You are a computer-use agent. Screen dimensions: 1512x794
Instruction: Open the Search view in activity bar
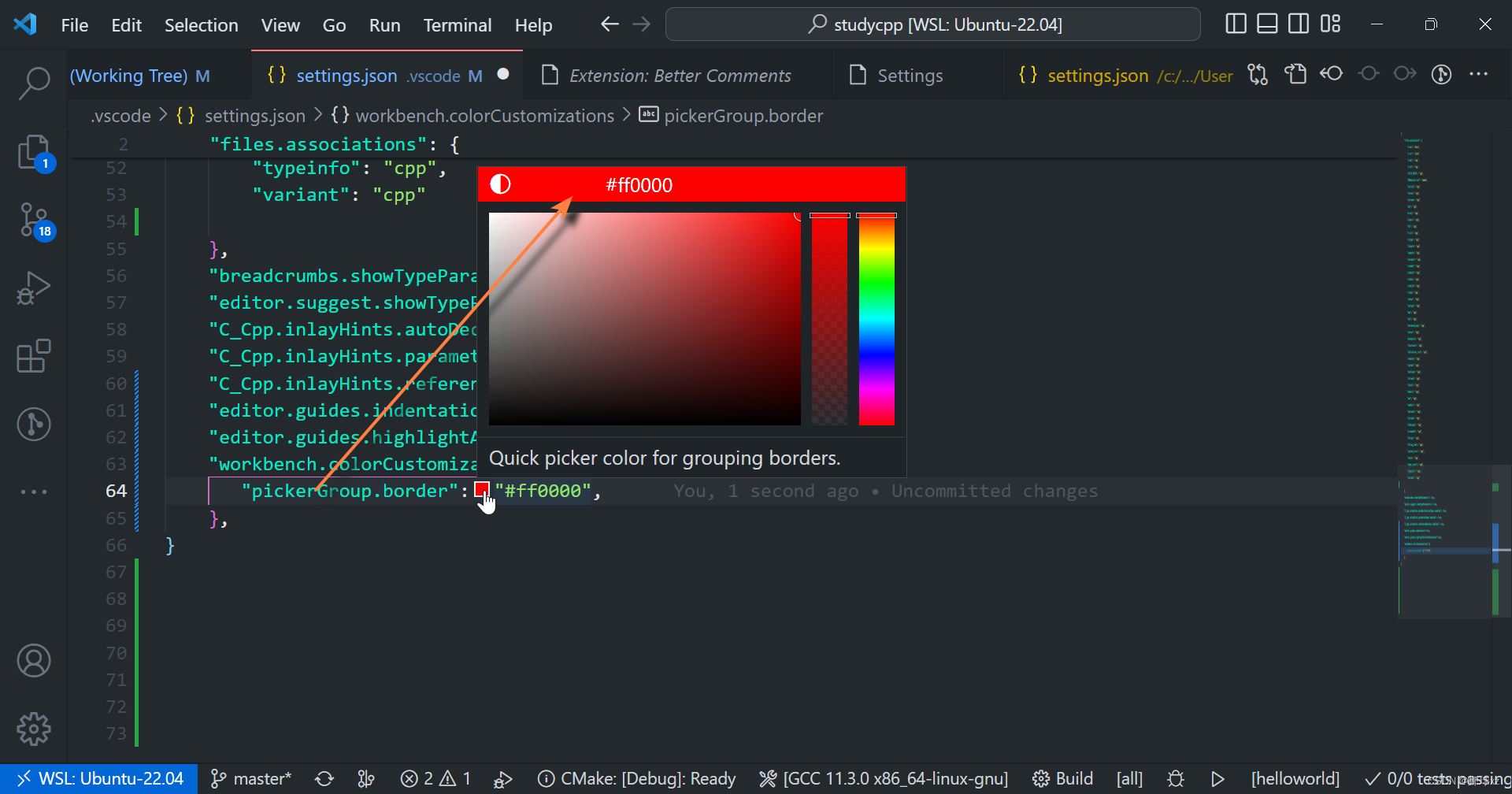pos(34,82)
